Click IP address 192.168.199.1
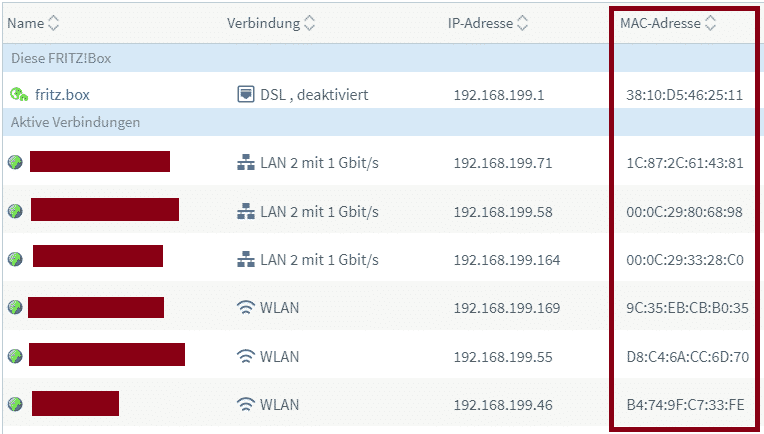 pyautogui.click(x=498, y=94)
